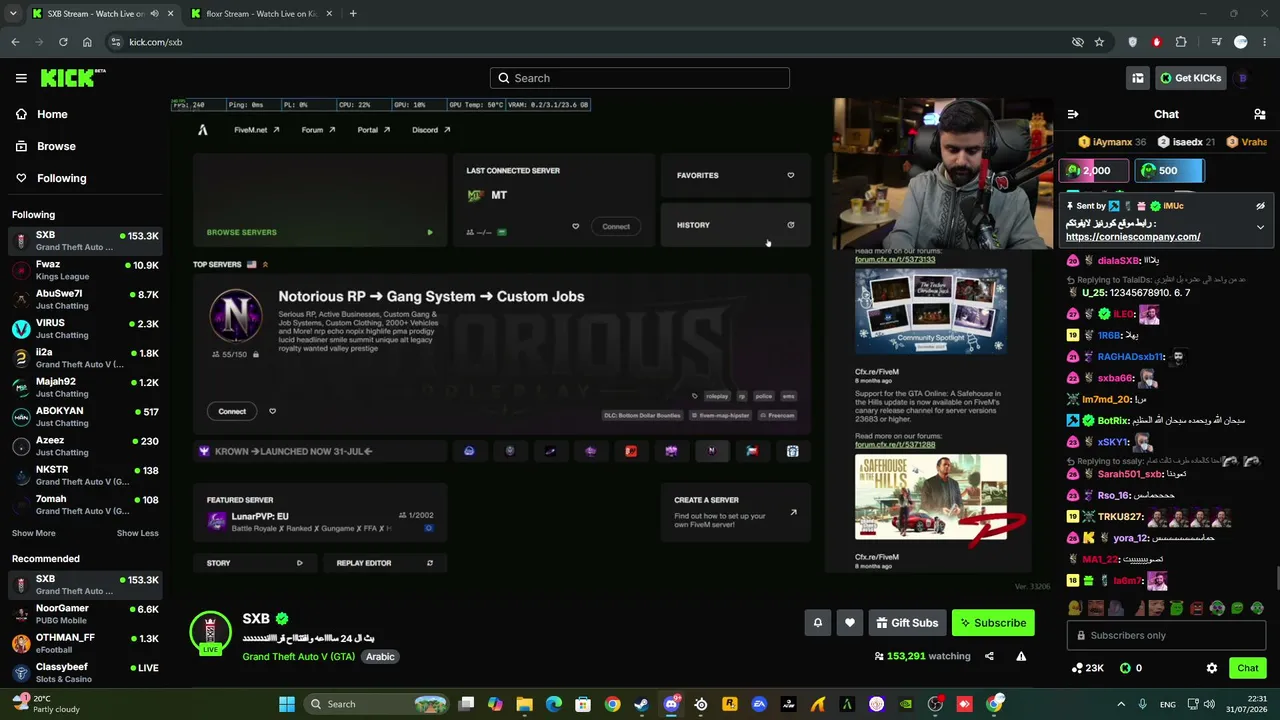The height and width of the screenshot is (720, 1280).
Task: Hide the pinned chat message
Action: point(1260,206)
